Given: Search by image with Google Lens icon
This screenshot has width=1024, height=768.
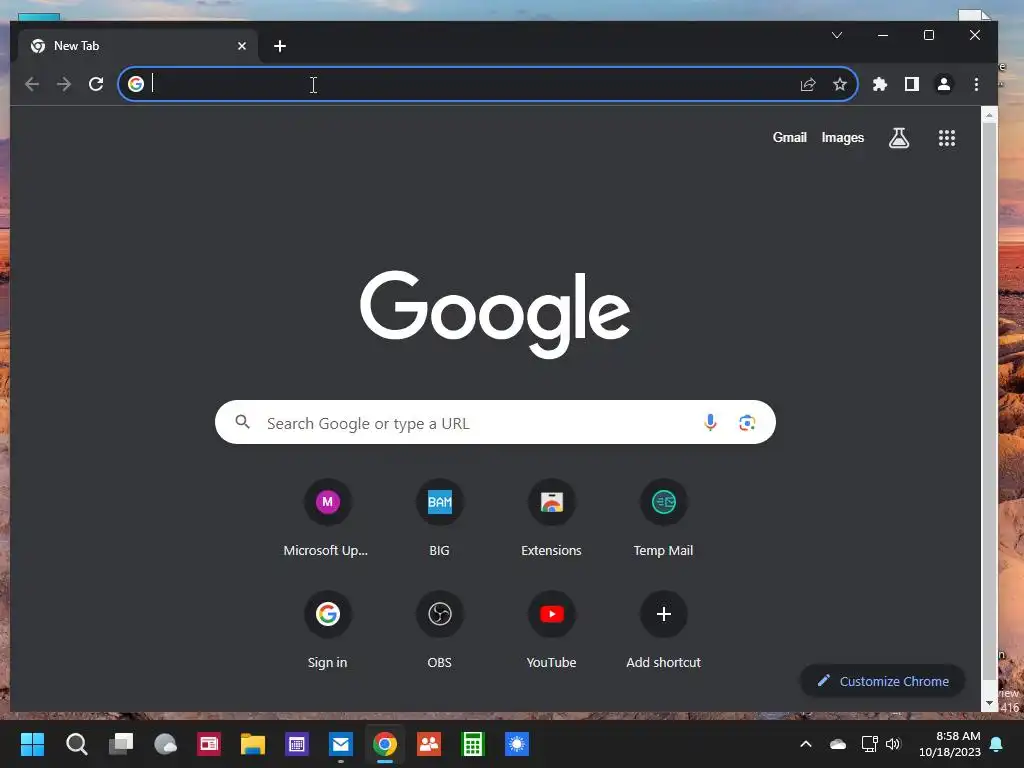Looking at the screenshot, I should 747,423.
